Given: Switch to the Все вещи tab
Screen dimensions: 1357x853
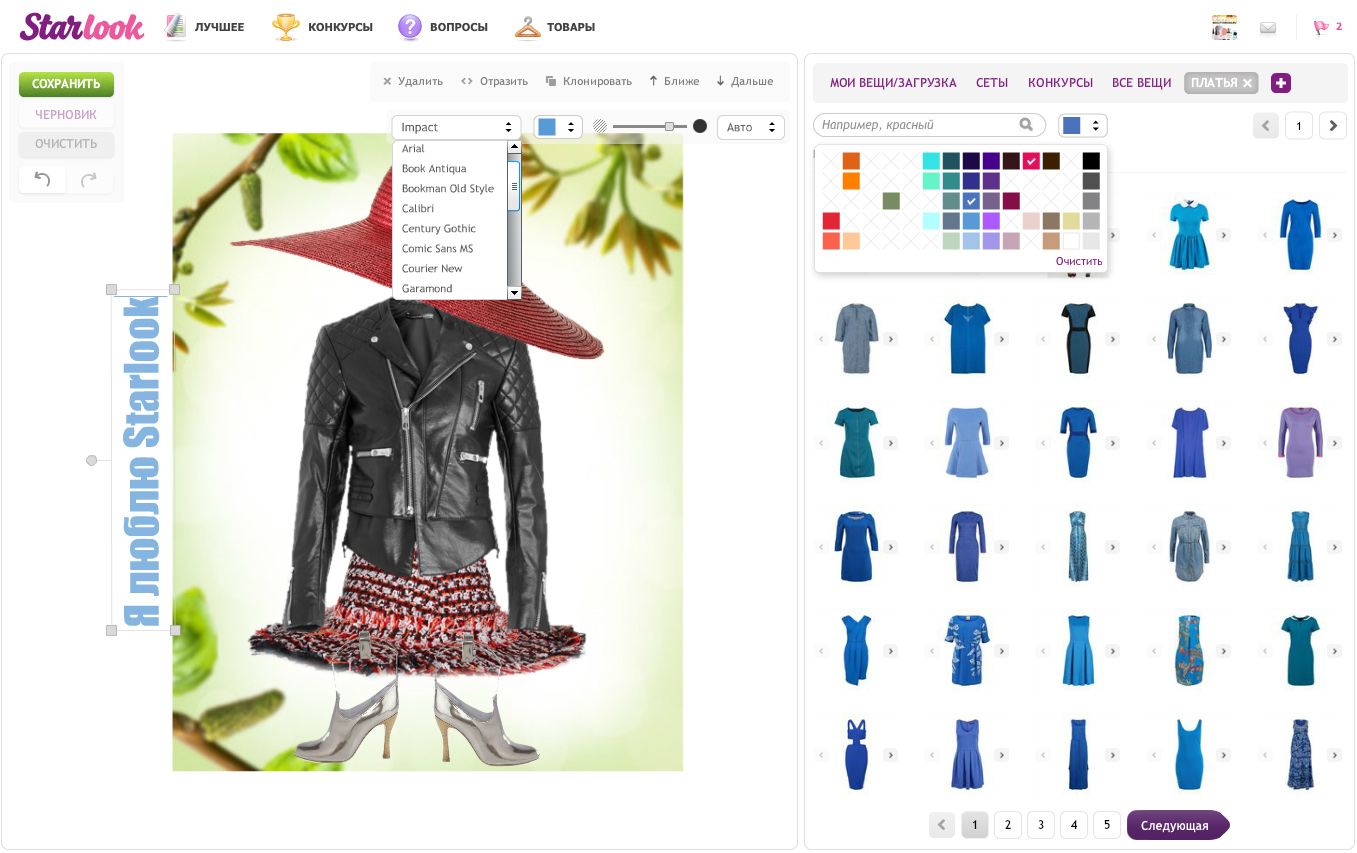Looking at the screenshot, I should (1141, 83).
